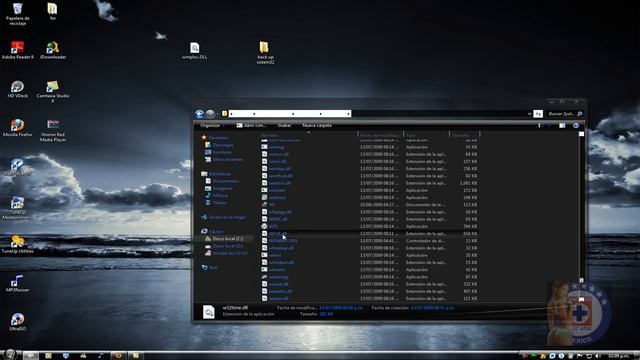Sort by Fecha de modificación column
This screenshot has height=360, width=640.
point(380,135)
